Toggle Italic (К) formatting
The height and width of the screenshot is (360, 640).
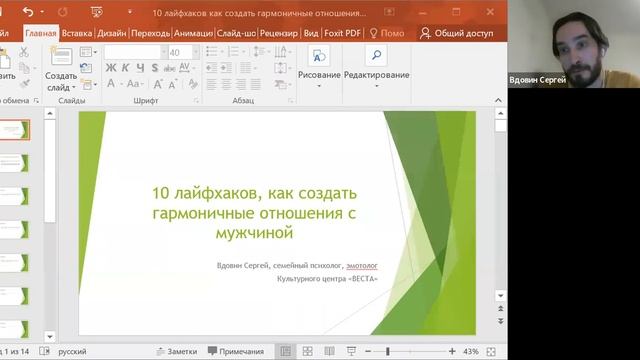126,68
